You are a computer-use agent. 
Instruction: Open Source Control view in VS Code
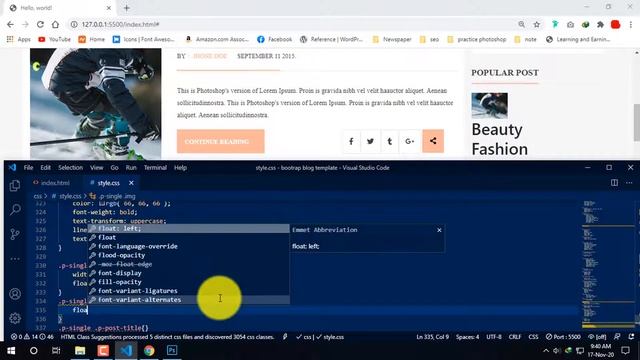(x=15, y=234)
